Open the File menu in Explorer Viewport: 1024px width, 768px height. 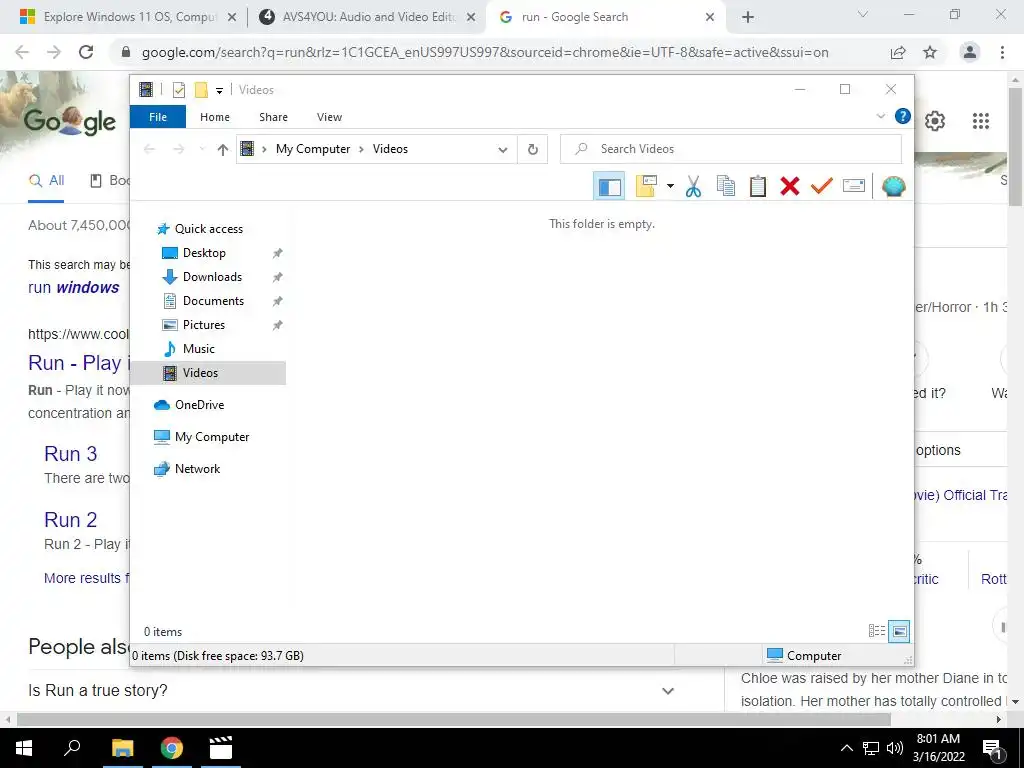[158, 117]
